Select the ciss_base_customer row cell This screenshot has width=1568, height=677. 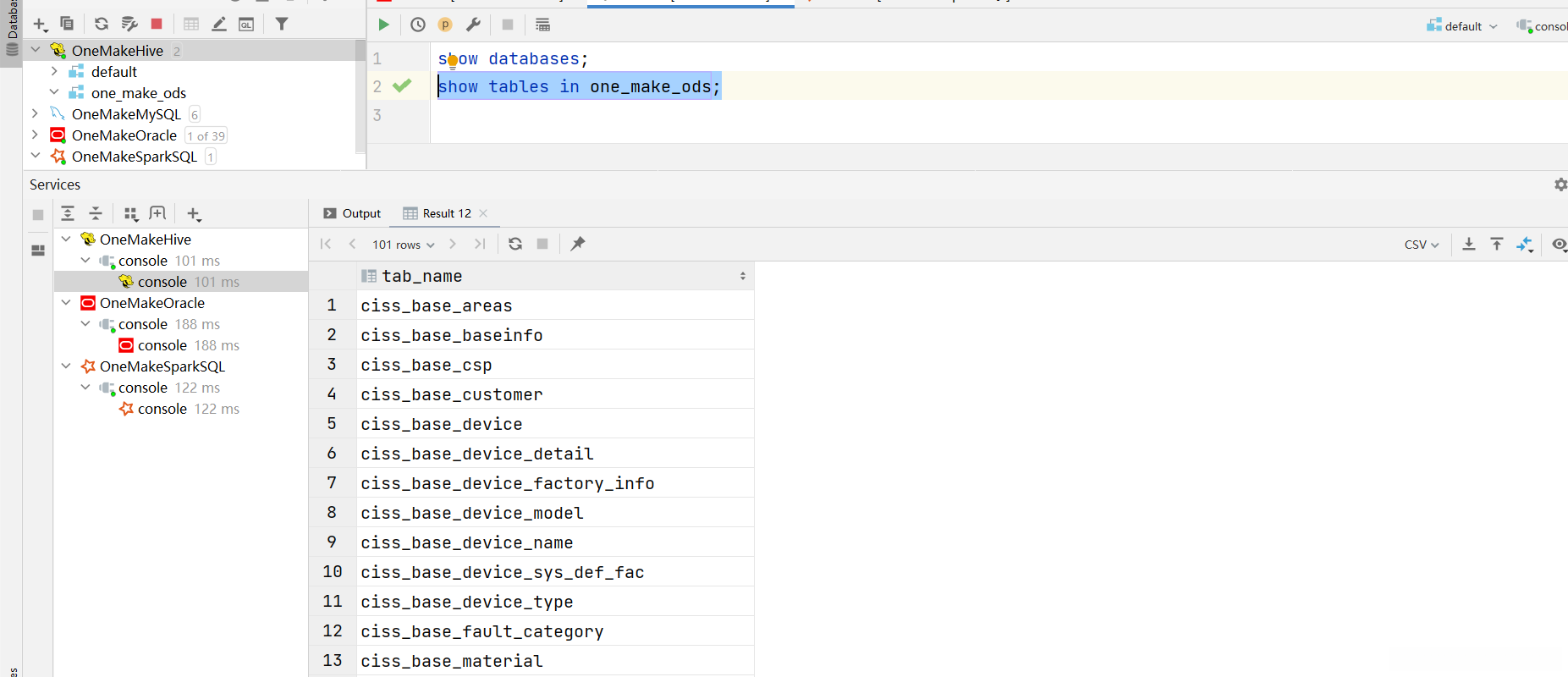coord(452,394)
